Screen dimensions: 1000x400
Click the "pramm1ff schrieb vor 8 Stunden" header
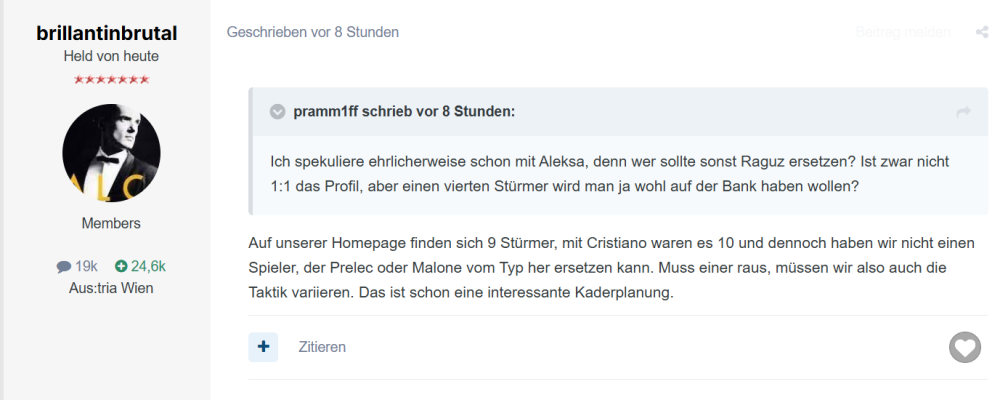(x=404, y=111)
